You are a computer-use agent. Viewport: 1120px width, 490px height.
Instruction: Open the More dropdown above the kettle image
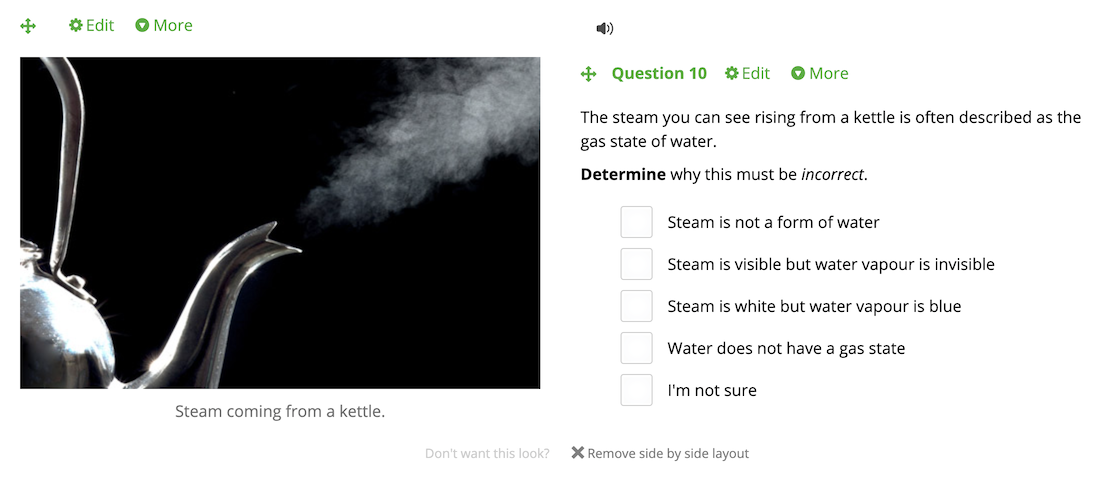point(164,25)
